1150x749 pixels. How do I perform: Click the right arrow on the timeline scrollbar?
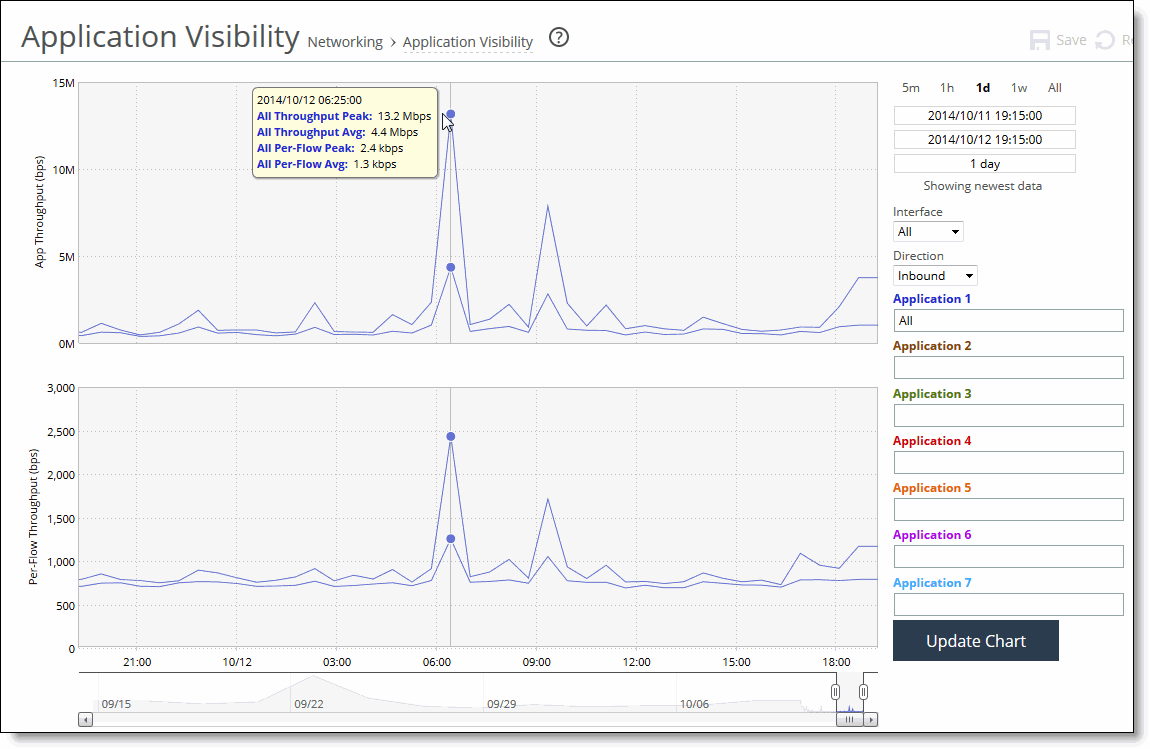tap(871, 719)
